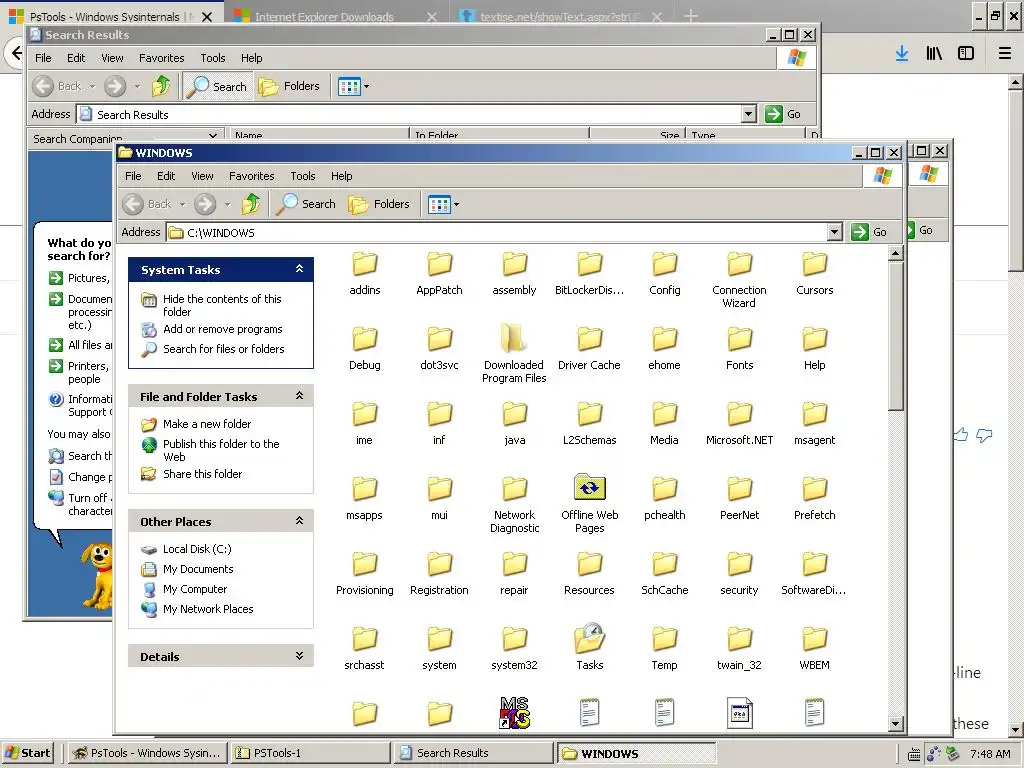Viewport: 1024px width, 768px height.
Task: Open Views dropdown in Search Results toolbar
Action: (x=366, y=86)
